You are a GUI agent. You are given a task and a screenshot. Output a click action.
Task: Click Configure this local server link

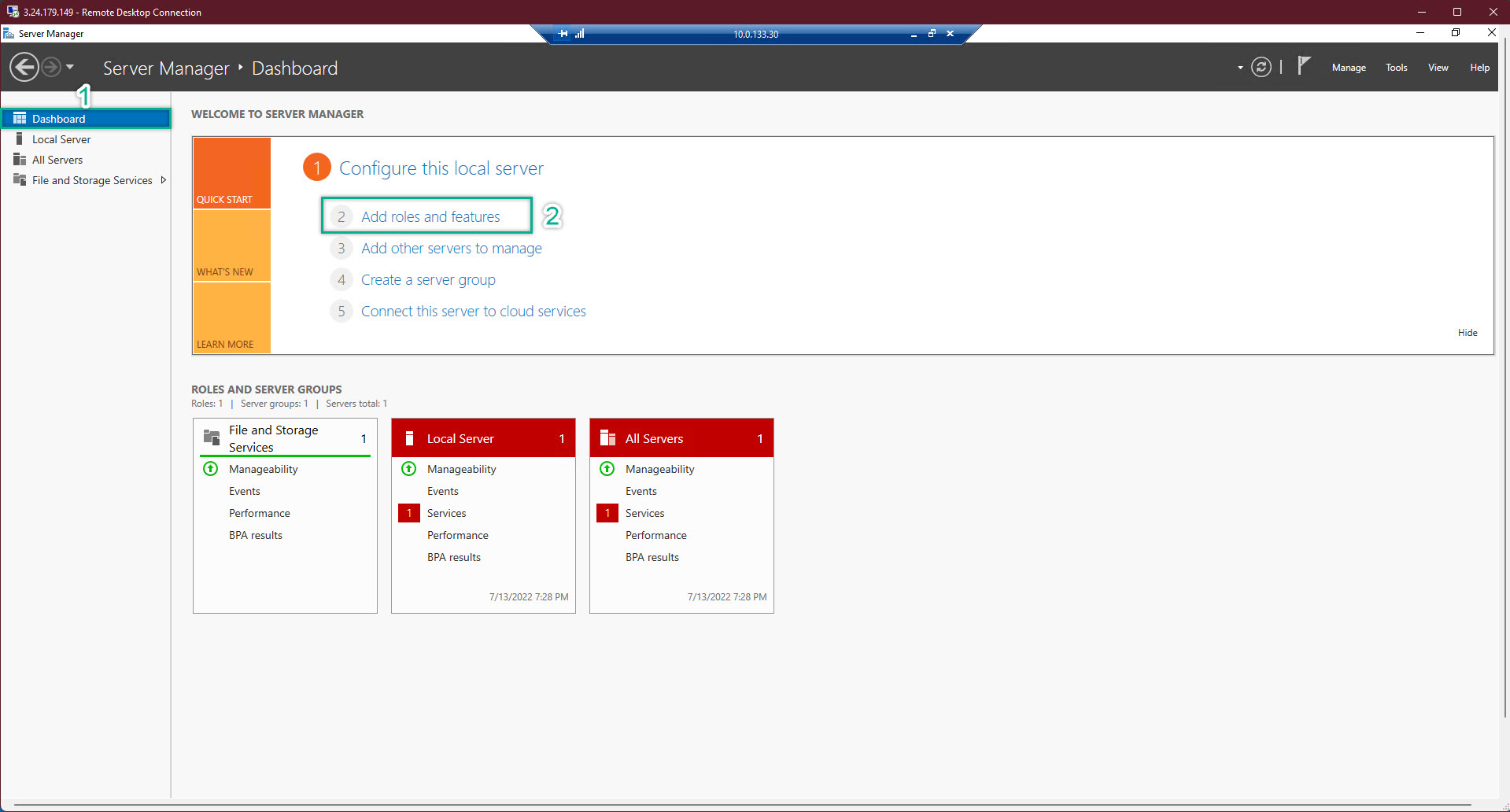coord(441,168)
